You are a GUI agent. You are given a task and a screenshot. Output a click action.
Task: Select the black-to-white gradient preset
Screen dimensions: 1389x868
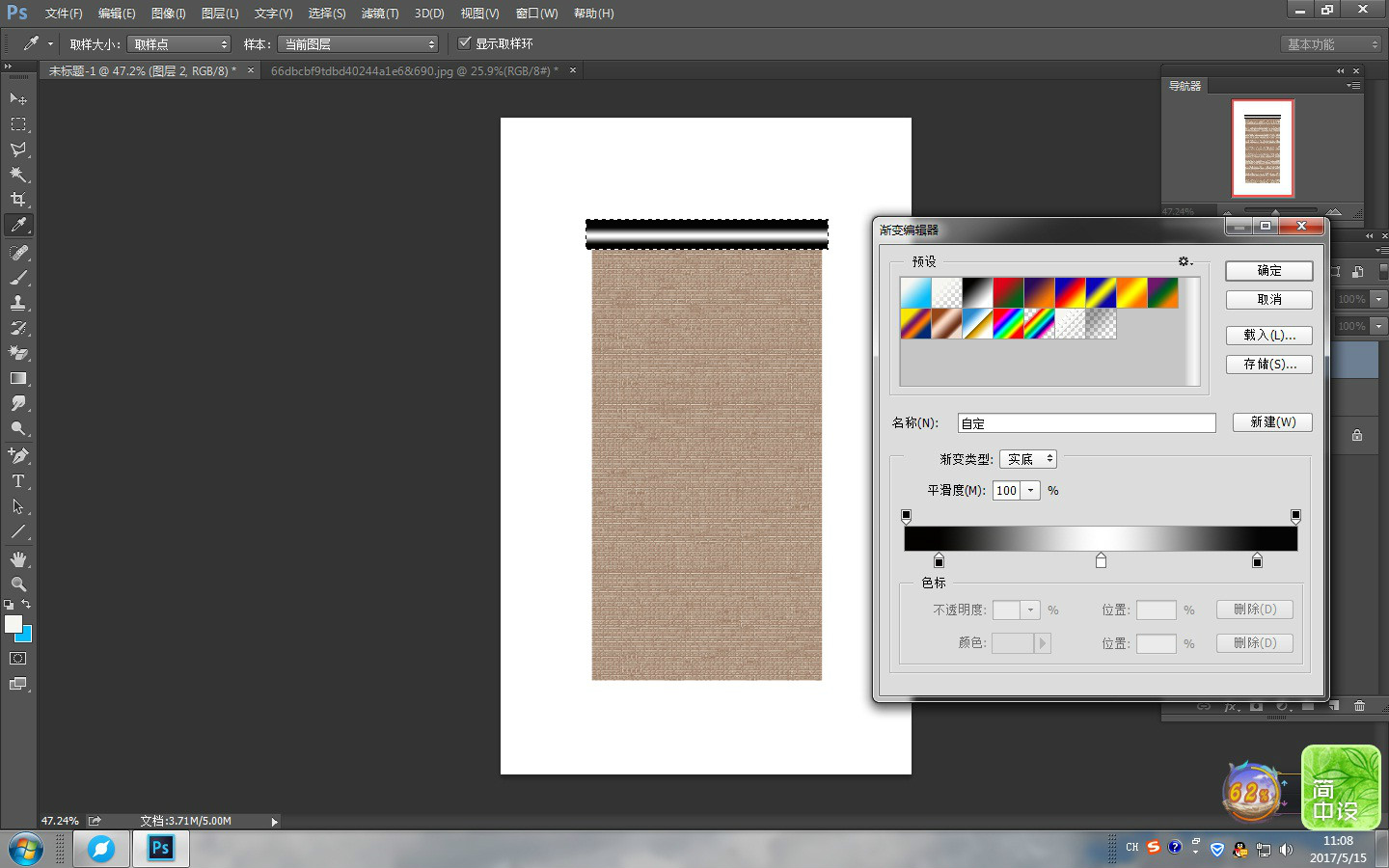click(x=978, y=293)
